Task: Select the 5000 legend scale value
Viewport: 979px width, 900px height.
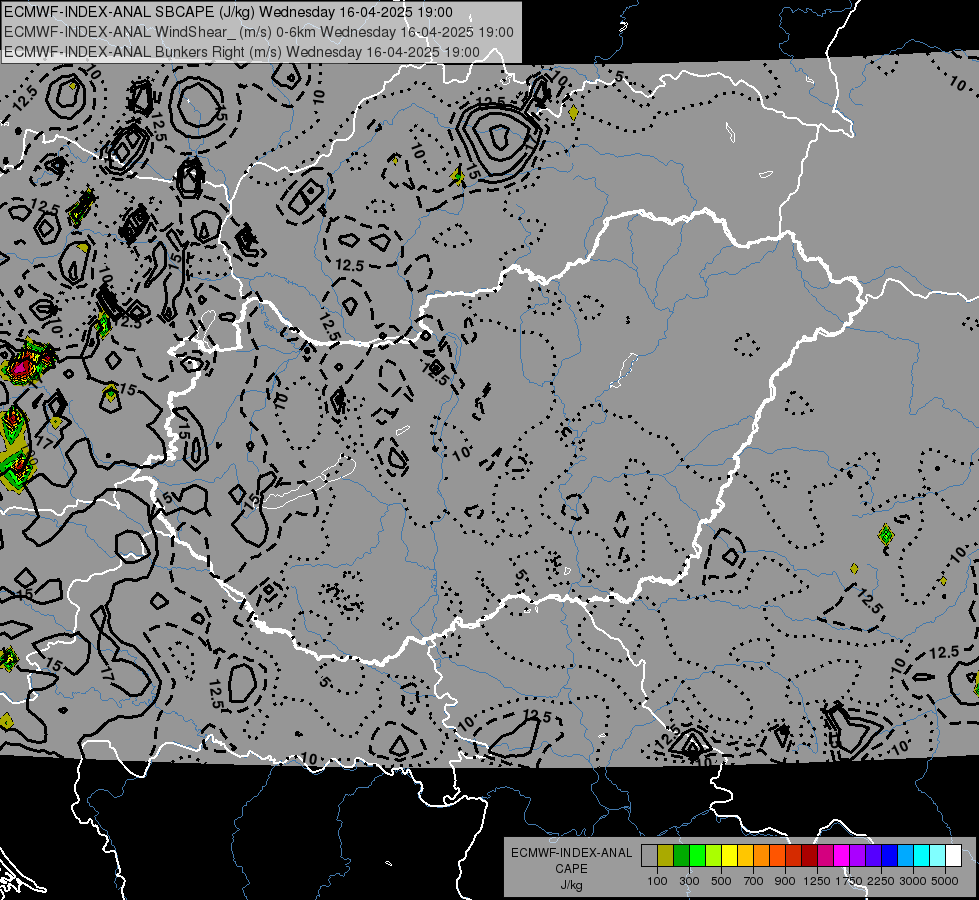Action: pos(945,881)
